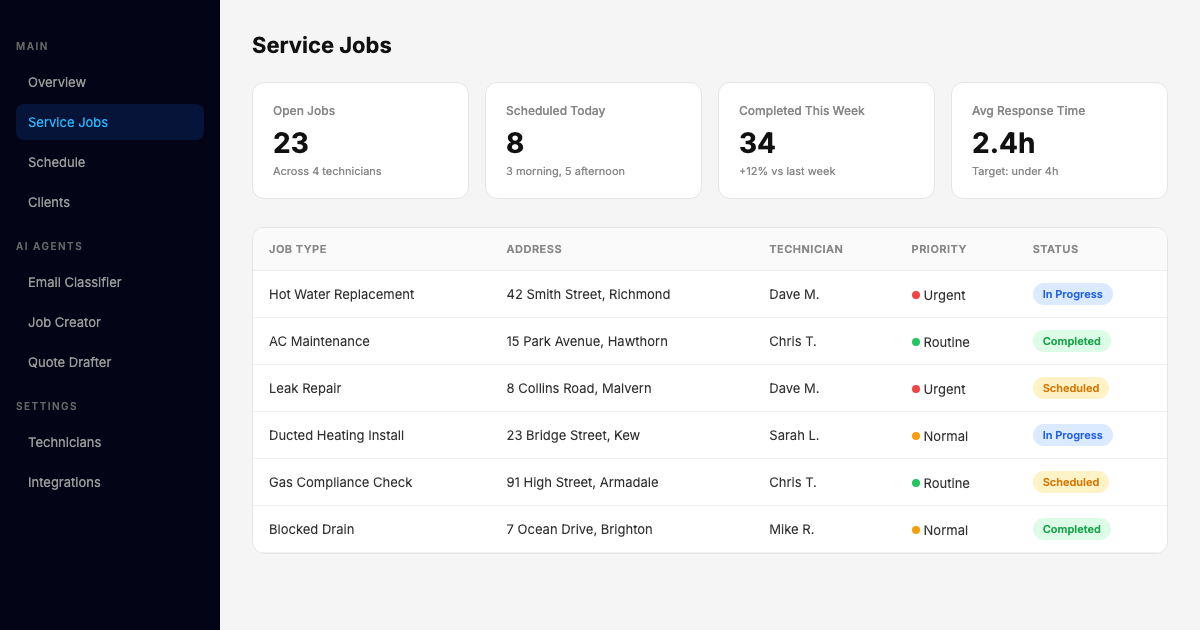The height and width of the screenshot is (630, 1200).
Task: Sort table by the Status column header
Action: 1054,249
